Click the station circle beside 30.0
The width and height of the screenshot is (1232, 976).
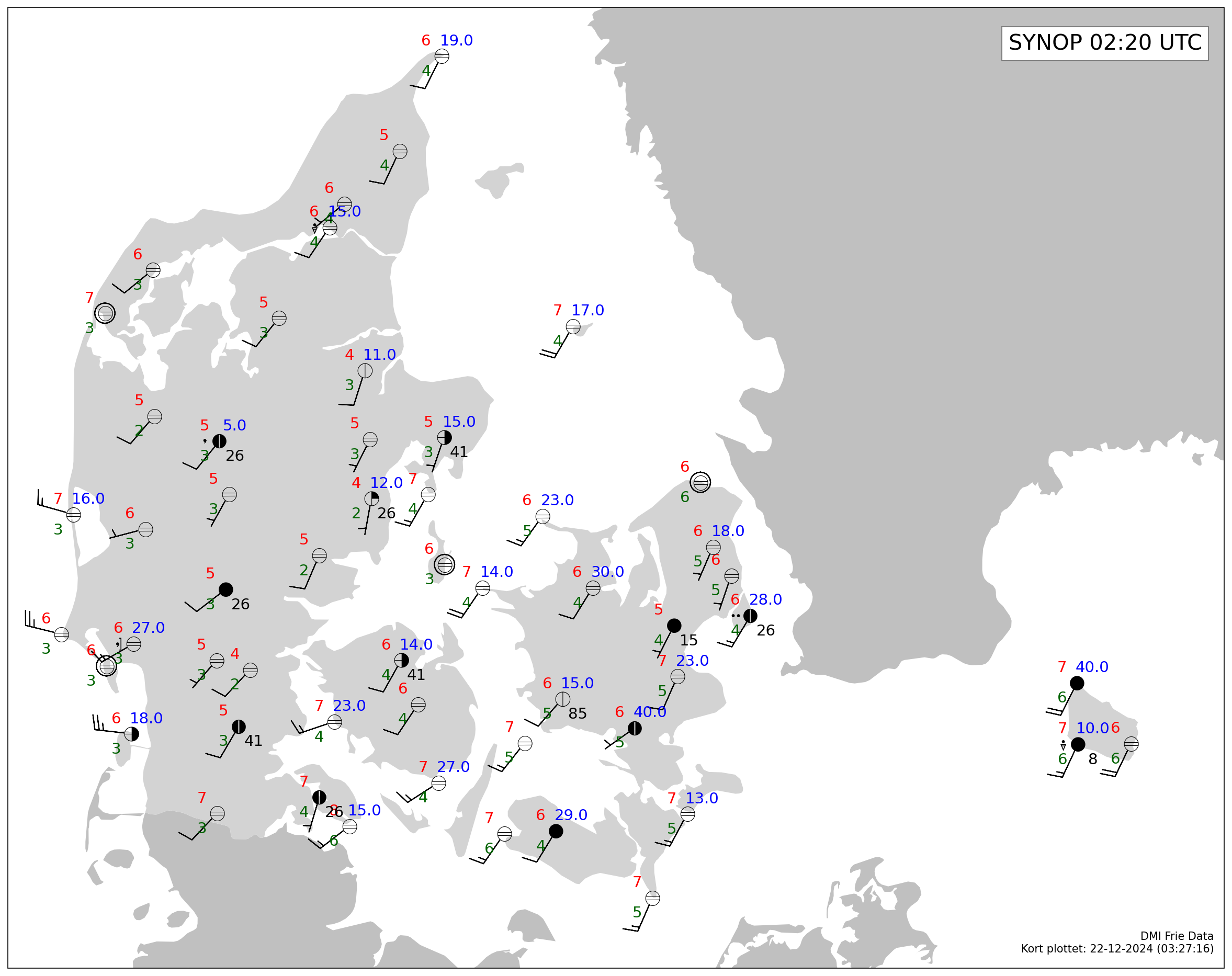click(x=593, y=588)
